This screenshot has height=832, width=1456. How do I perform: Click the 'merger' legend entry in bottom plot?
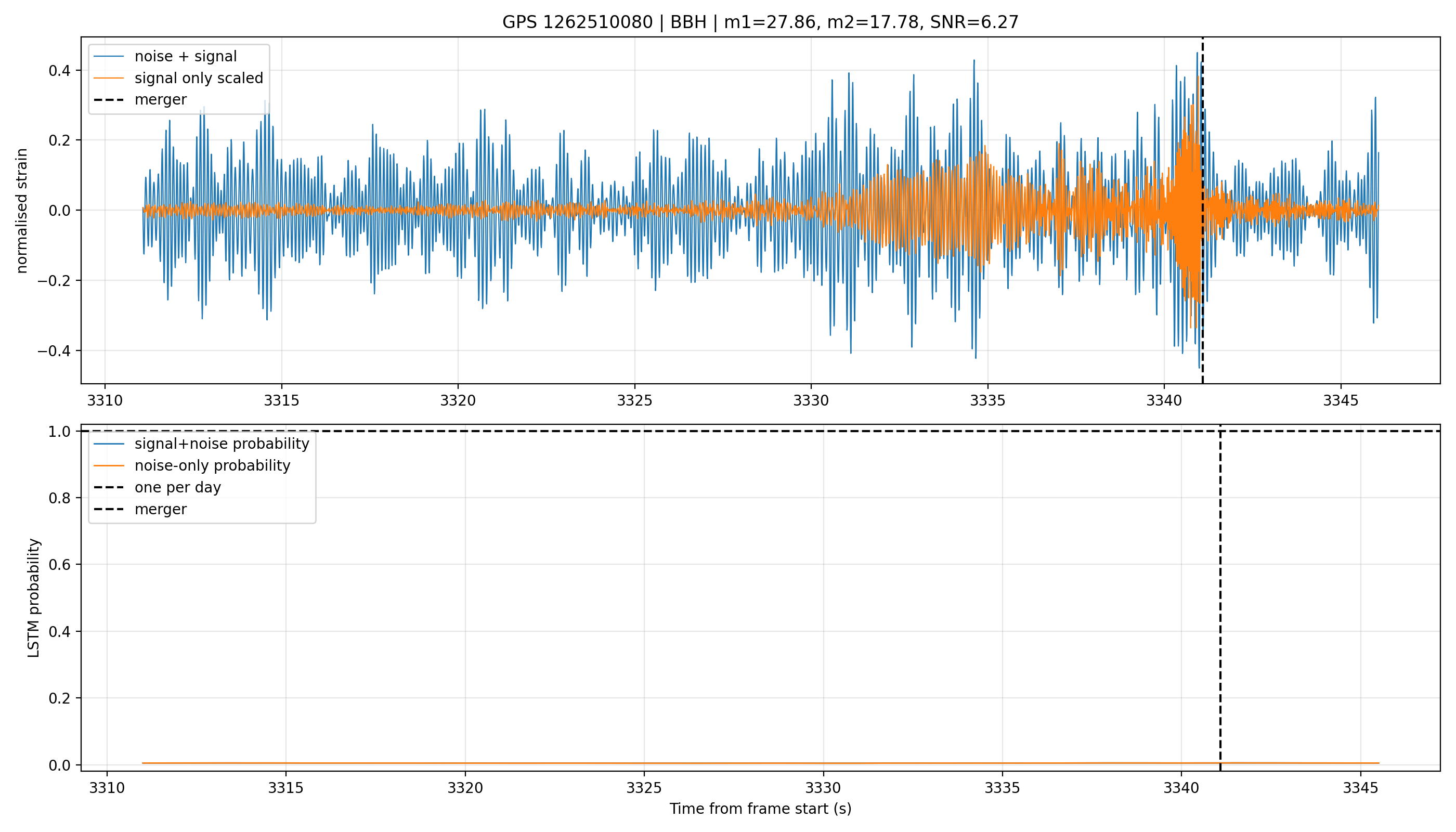tap(161, 509)
